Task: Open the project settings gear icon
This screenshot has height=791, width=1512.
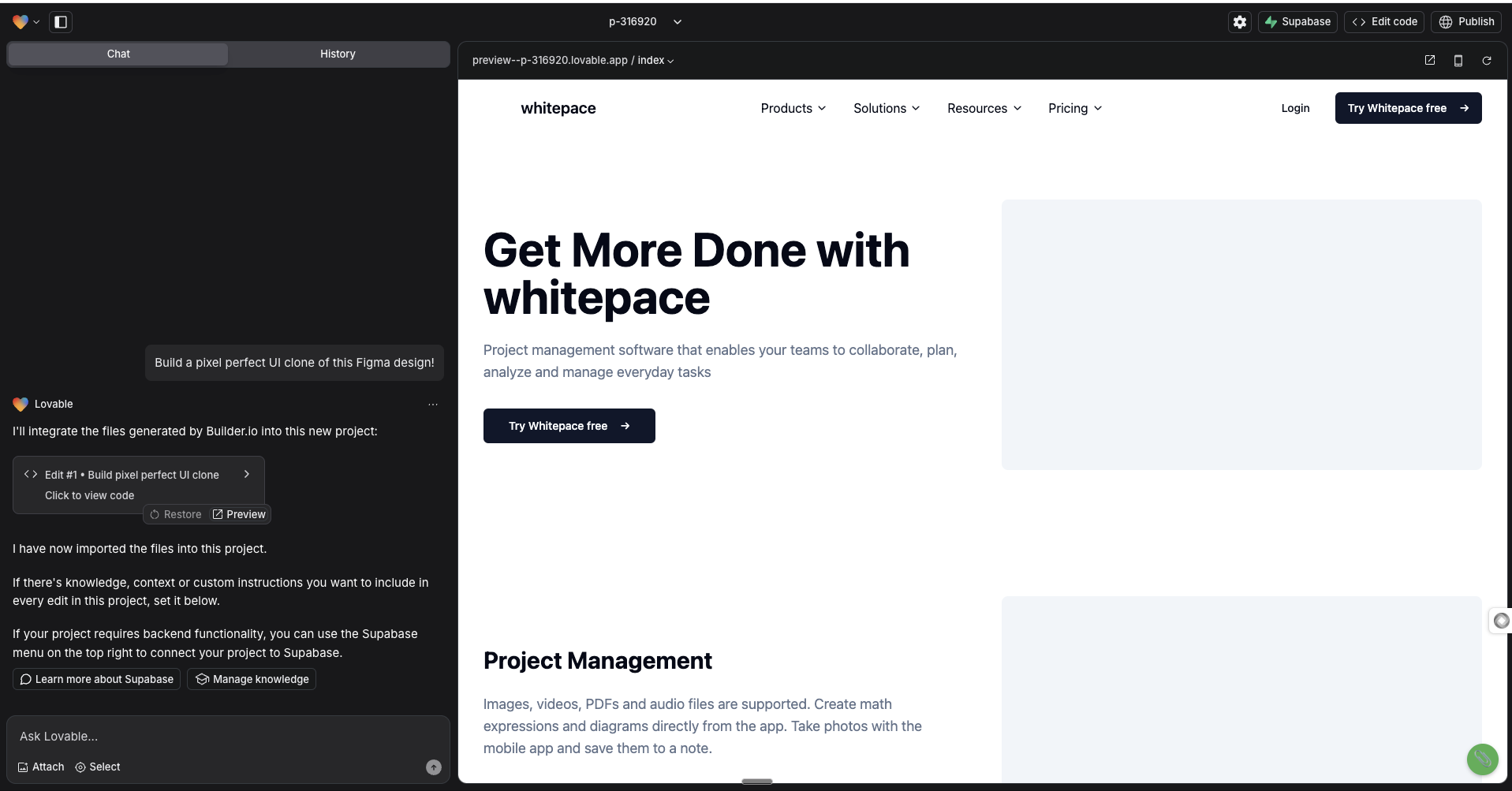Action: pyautogui.click(x=1238, y=21)
